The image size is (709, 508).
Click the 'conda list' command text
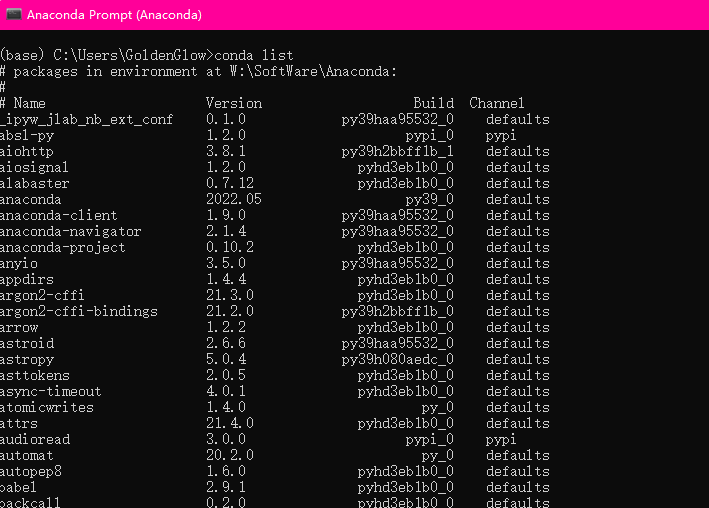254,55
